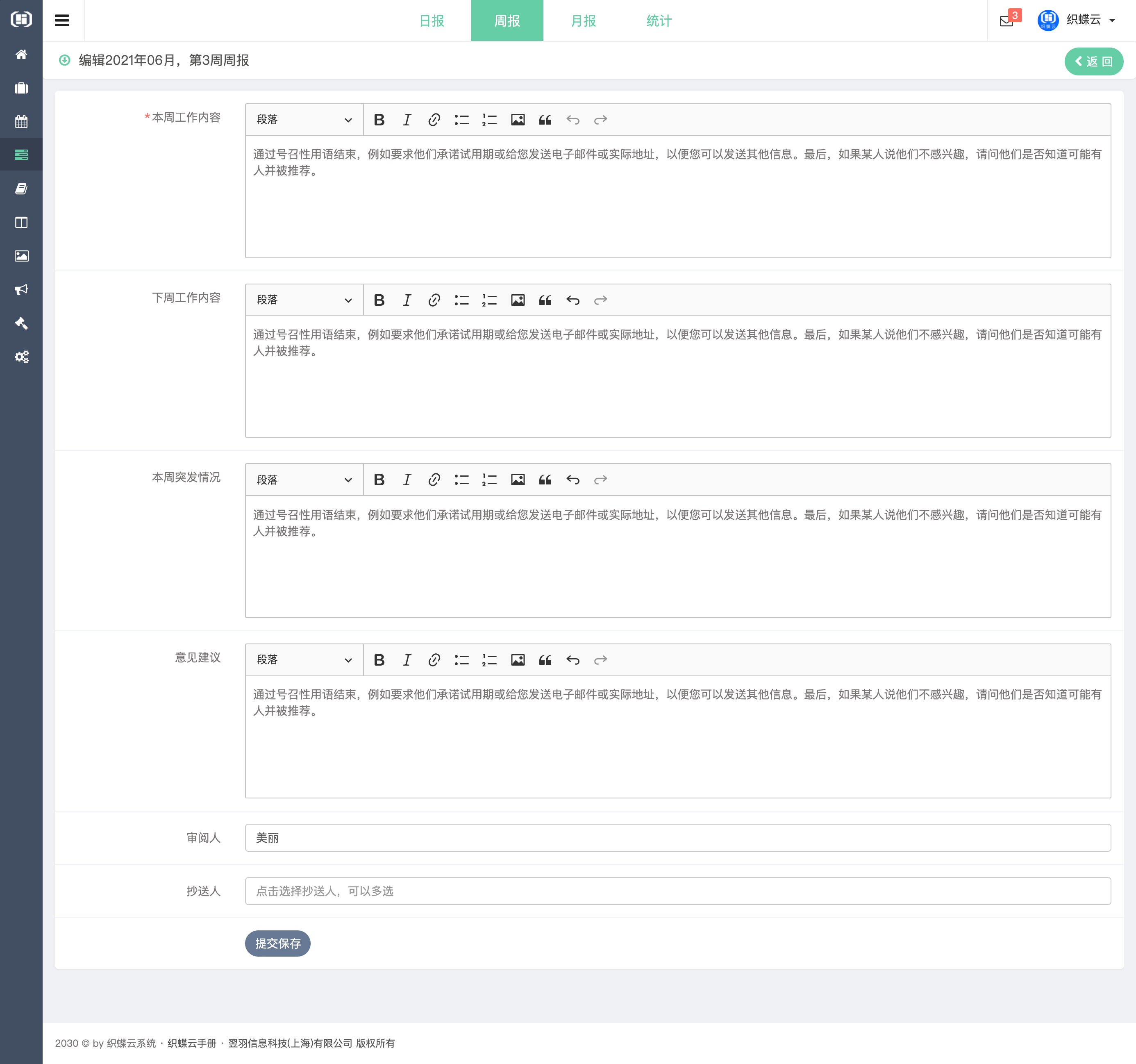Click Bold in 本周工作内容 editor toolbar
This screenshot has height=1064, width=1136.
[x=379, y=120]
